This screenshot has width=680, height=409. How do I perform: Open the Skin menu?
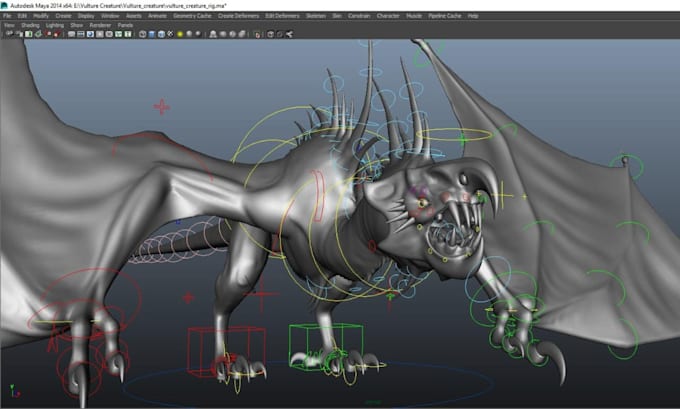(x=337, y=16)
